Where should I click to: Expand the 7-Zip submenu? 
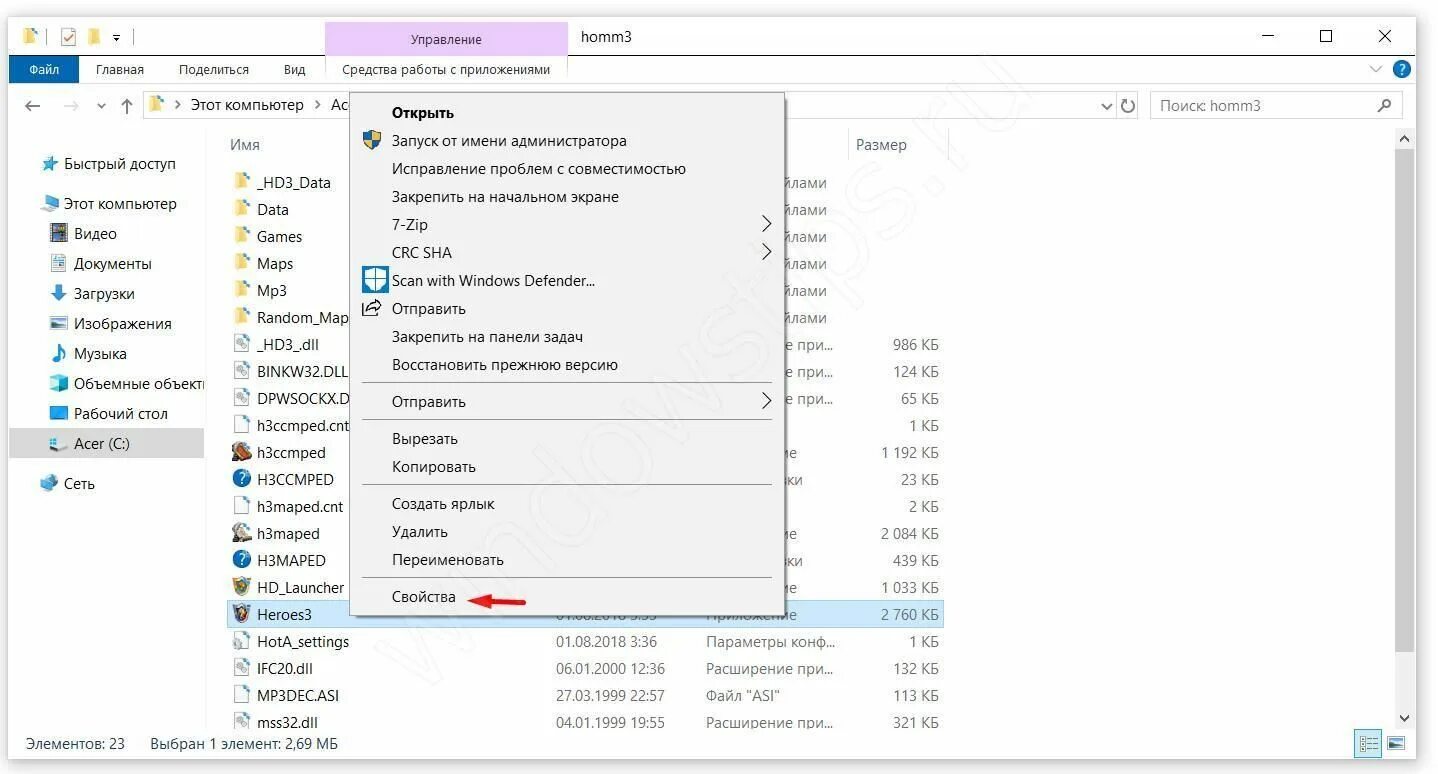(567, 225)
